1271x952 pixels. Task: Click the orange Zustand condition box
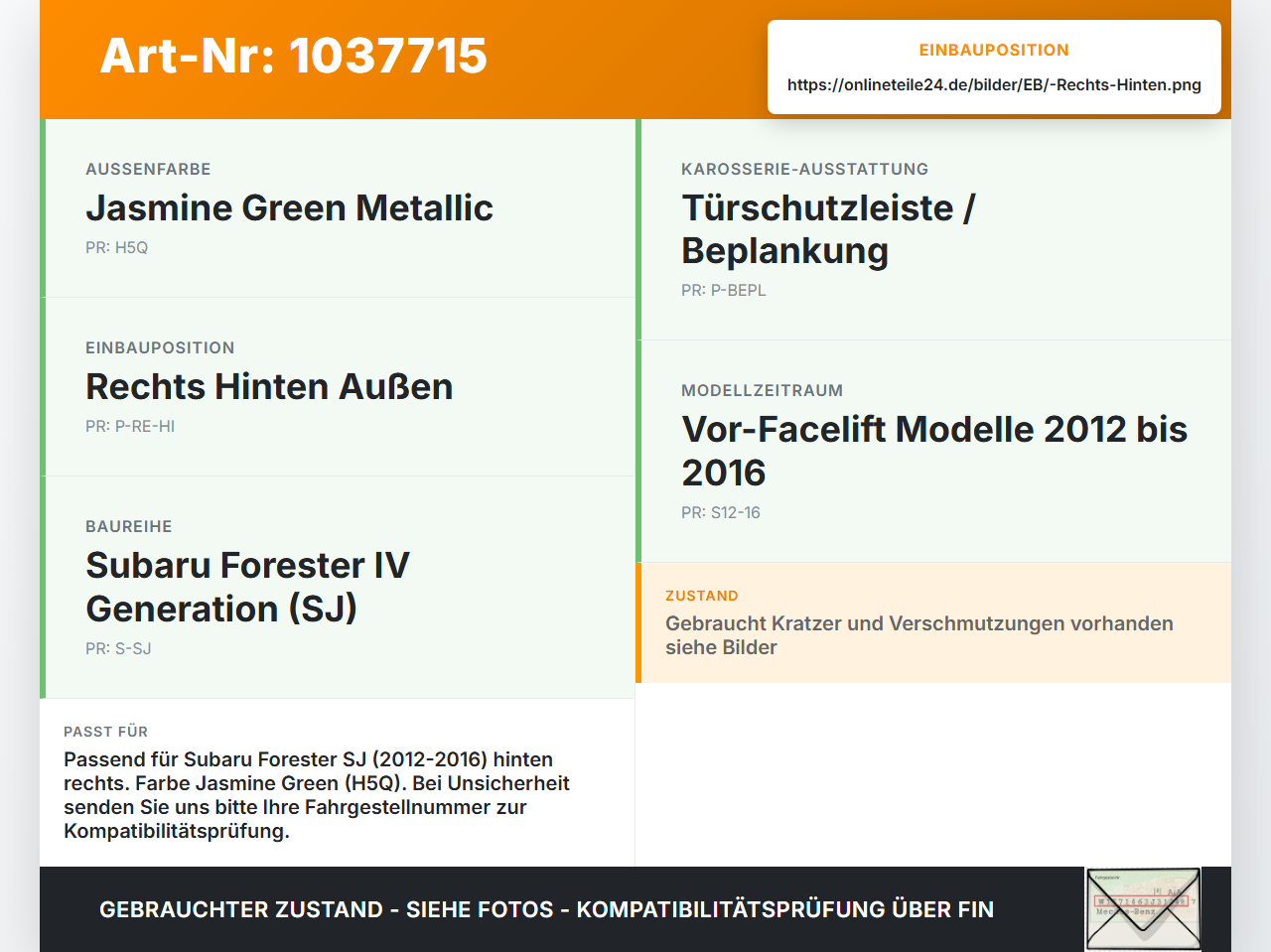click(933, 622)
